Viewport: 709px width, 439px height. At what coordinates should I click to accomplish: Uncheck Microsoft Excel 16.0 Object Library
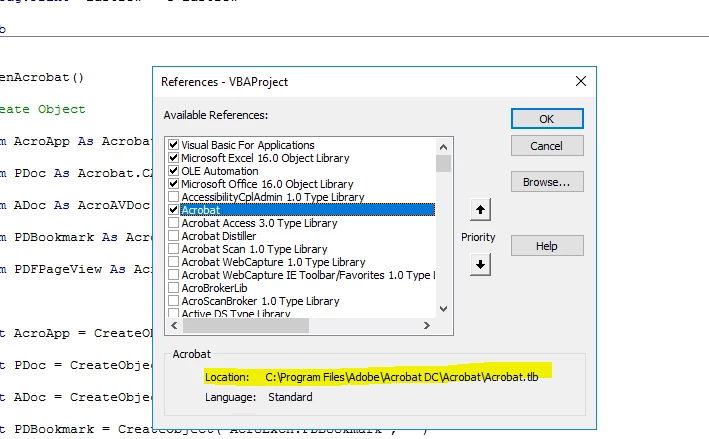[x=173, y=158]
